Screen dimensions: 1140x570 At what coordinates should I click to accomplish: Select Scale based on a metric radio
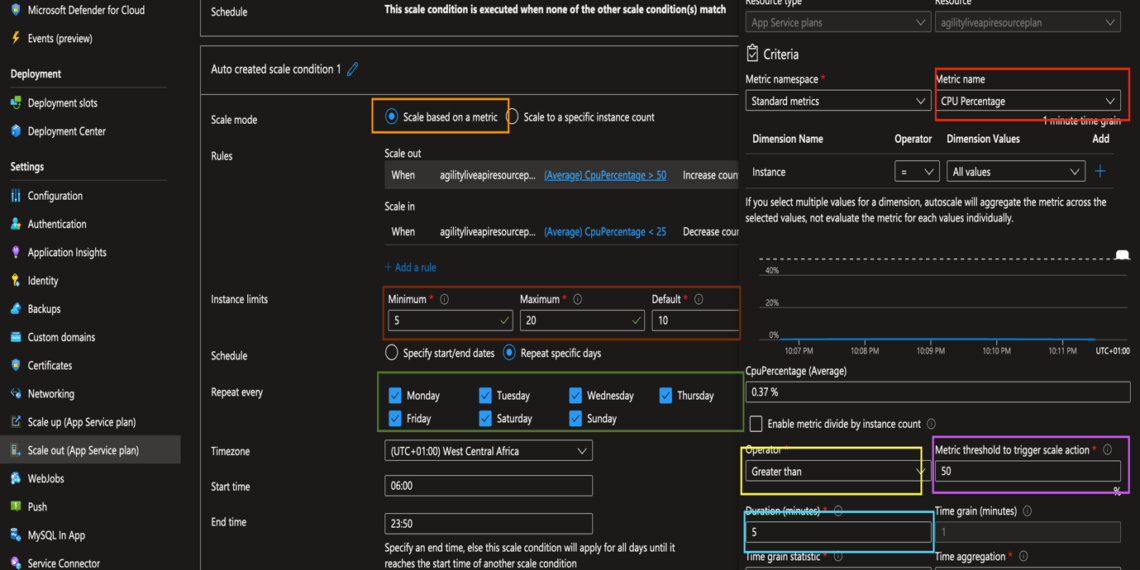pos(392,116)
